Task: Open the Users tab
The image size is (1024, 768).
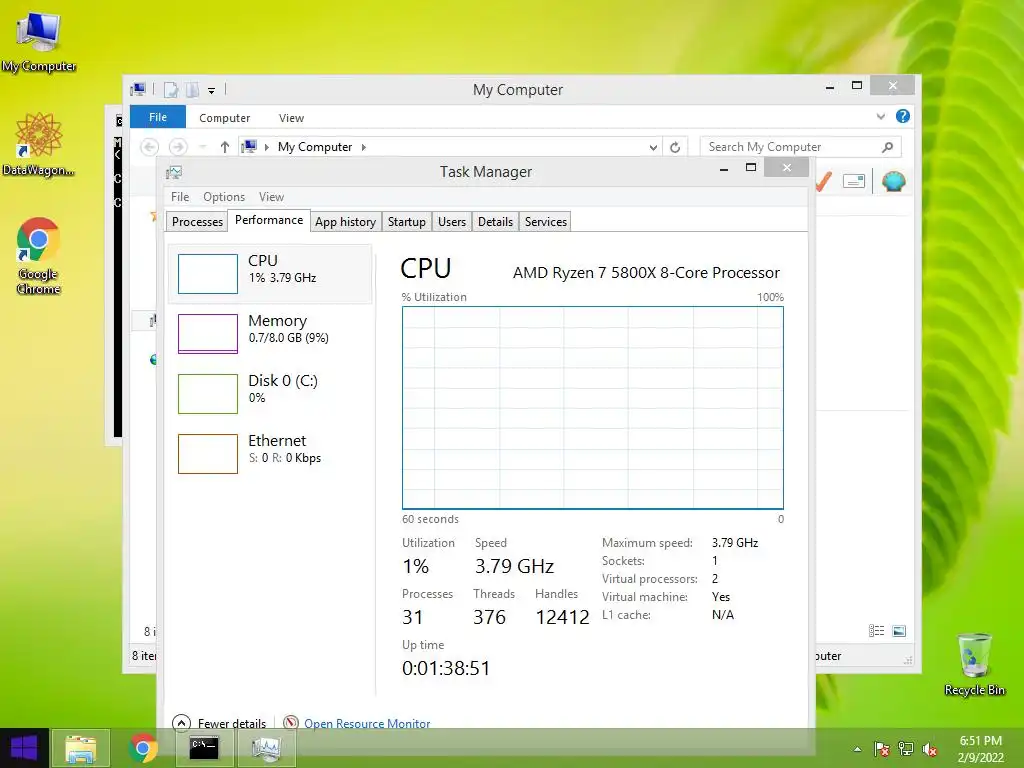Action: [452, 221]
